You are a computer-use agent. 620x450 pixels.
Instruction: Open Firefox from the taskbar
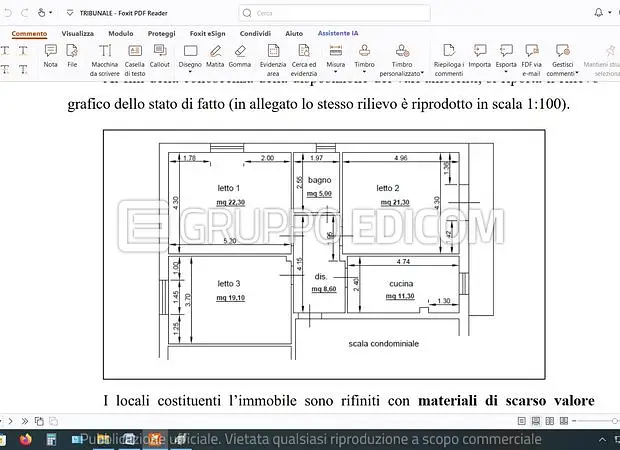click(x=25, y=439)
